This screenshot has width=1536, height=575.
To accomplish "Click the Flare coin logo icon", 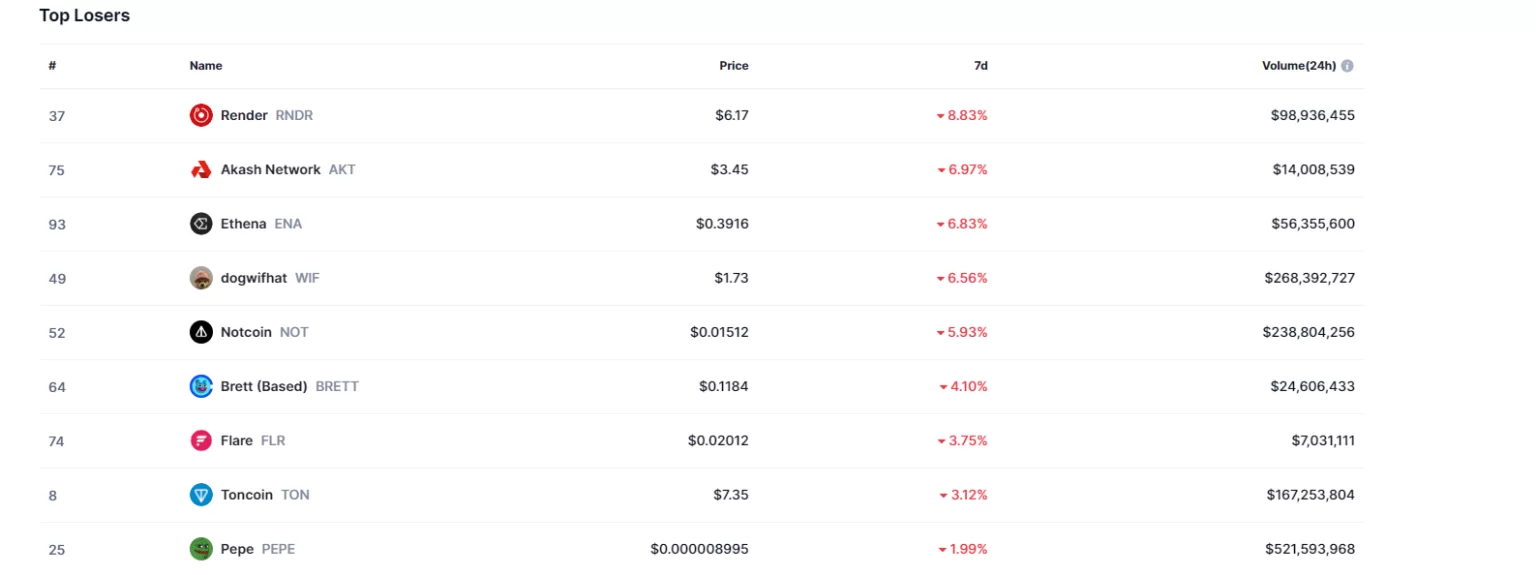I will [201, 440].
